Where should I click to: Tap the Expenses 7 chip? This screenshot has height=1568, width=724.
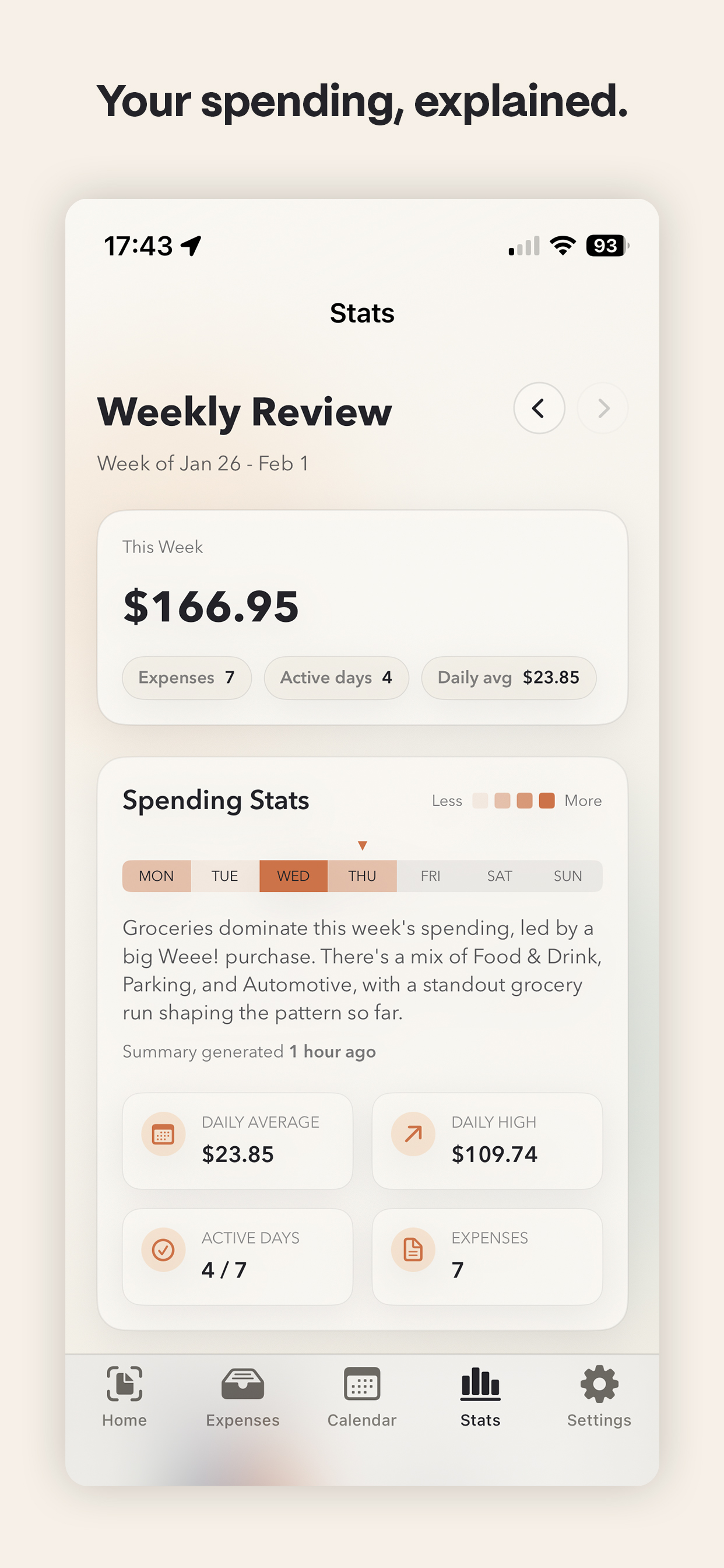click(x=186, y=677)
